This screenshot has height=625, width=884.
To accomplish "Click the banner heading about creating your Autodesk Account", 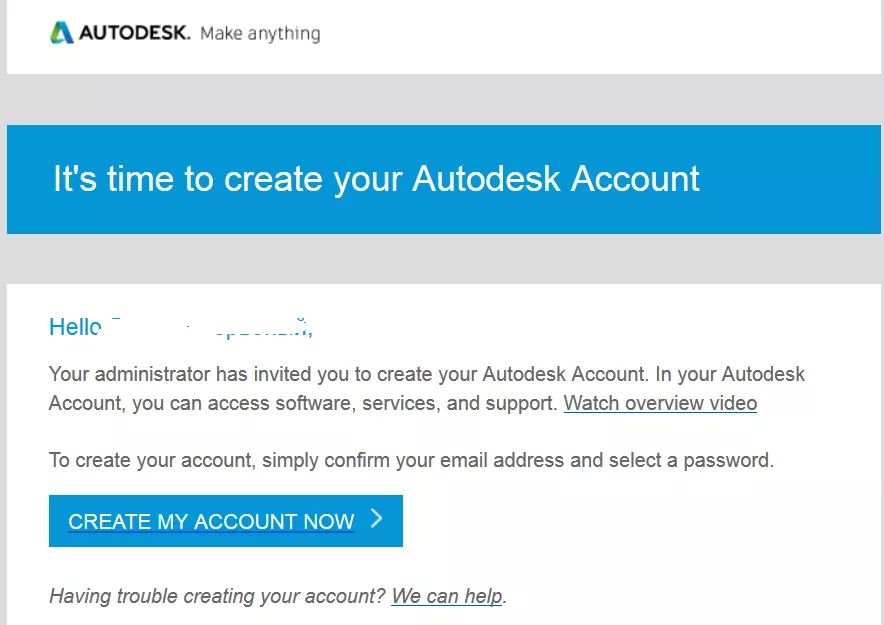I will click(x=376, y=179).
